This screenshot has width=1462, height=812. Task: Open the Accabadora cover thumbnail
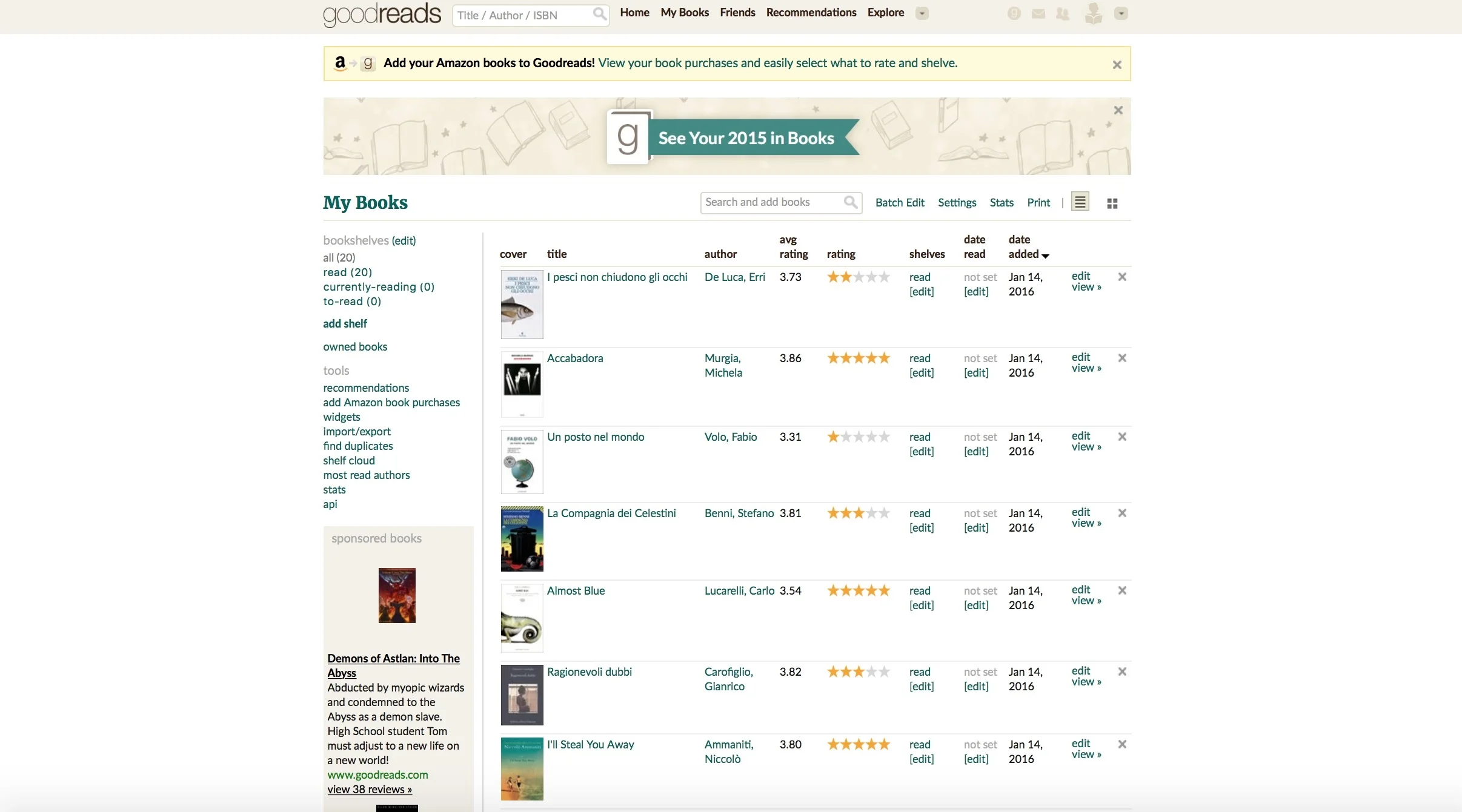click(x=522, y=385)
